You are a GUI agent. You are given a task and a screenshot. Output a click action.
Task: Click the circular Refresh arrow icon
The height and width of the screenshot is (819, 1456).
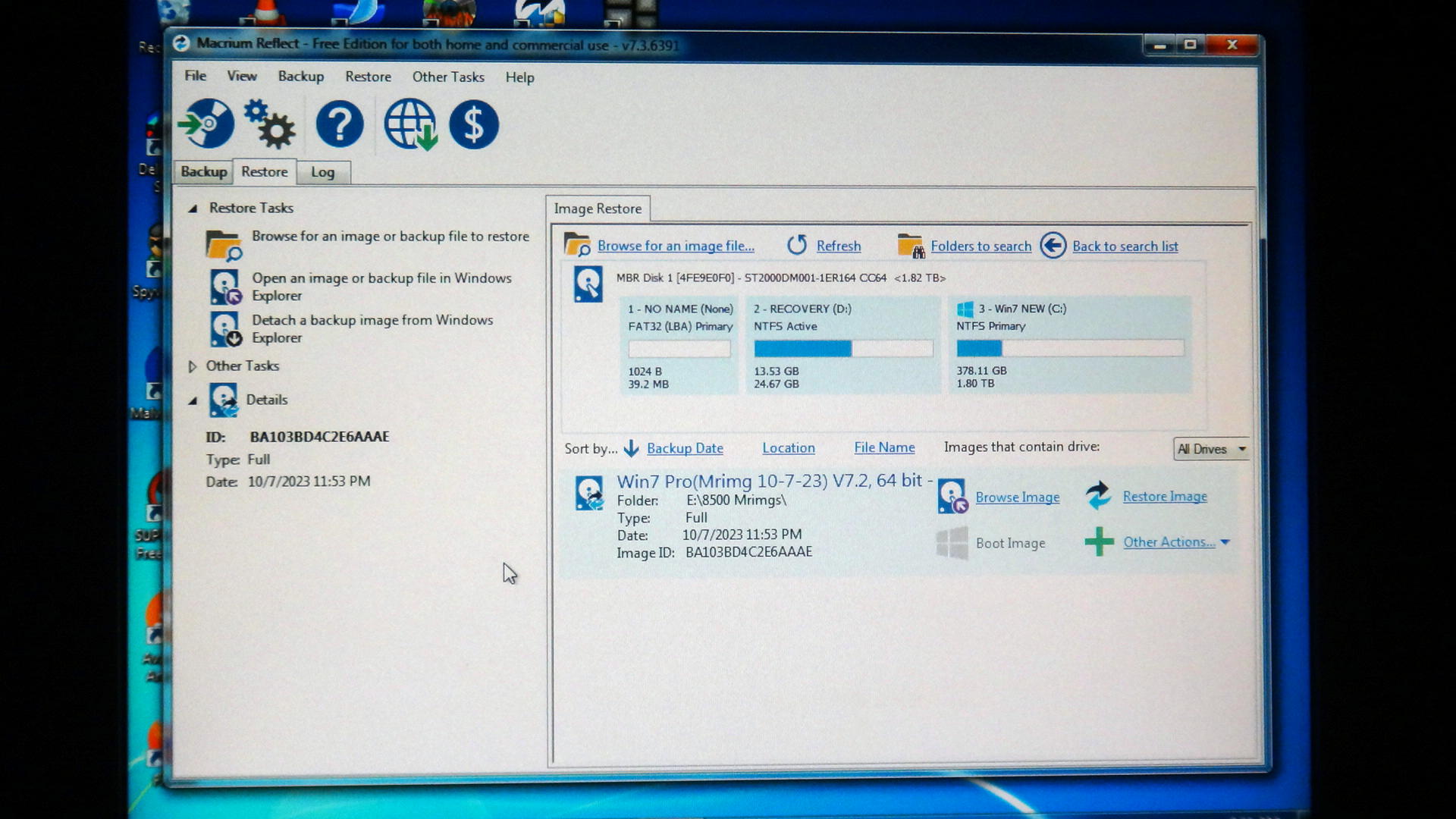797,245
